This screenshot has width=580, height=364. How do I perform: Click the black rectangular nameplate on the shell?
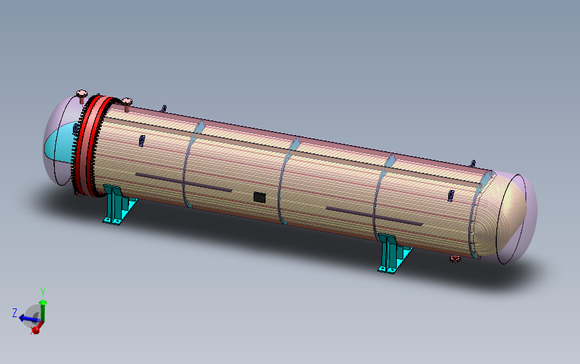click(x=260, y=197)
